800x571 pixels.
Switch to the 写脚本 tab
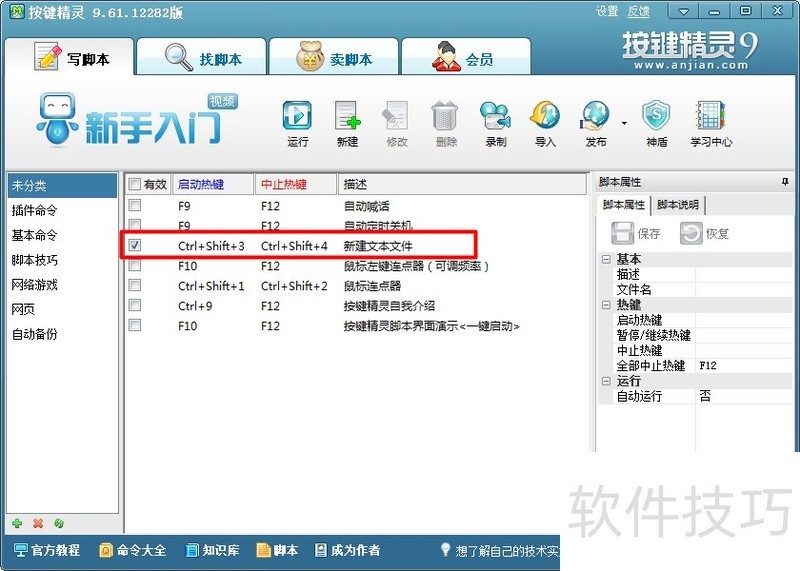[x=69, y=57]
